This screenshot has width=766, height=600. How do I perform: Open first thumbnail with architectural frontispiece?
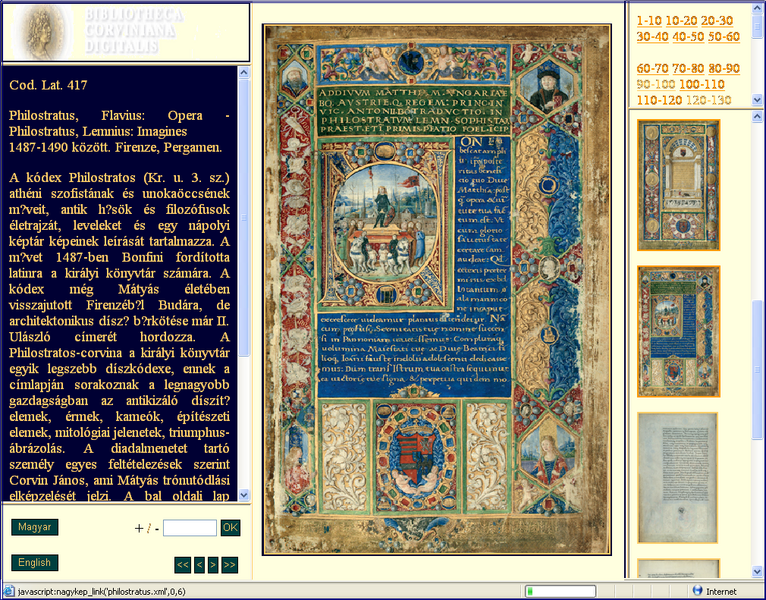pyautogui.click(x=679, y=185)
